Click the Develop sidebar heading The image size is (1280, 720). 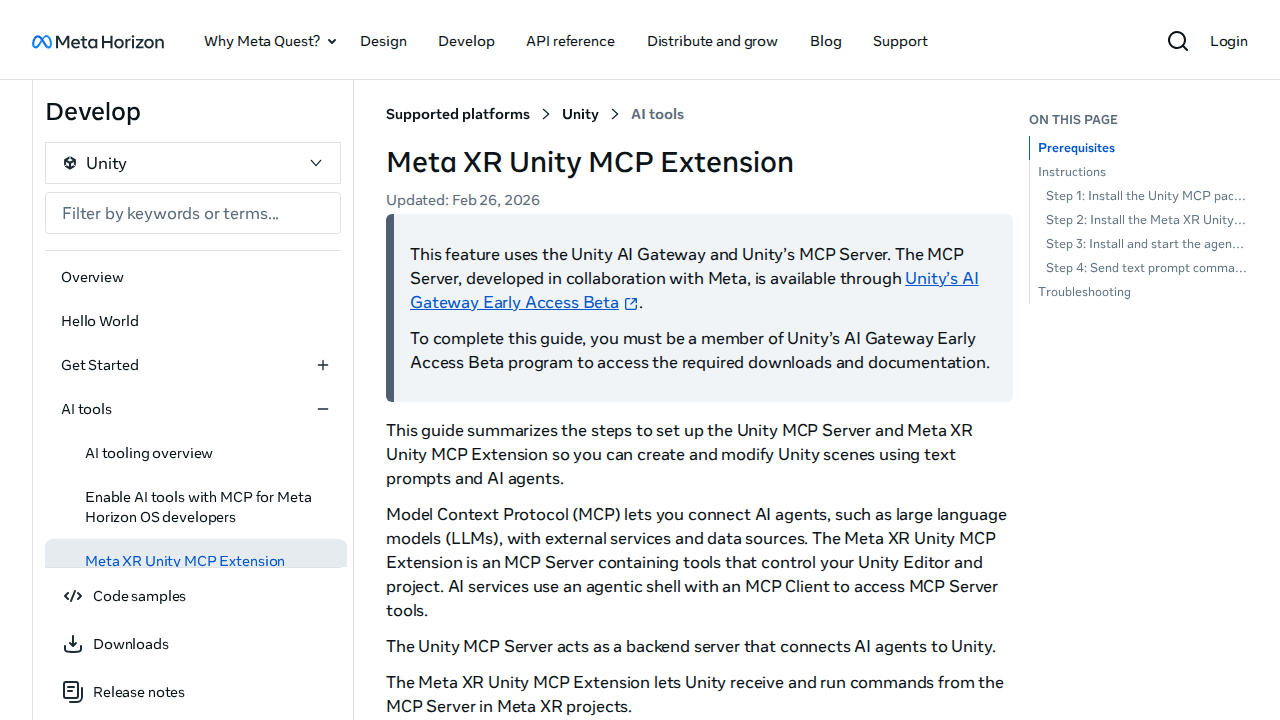93,111
